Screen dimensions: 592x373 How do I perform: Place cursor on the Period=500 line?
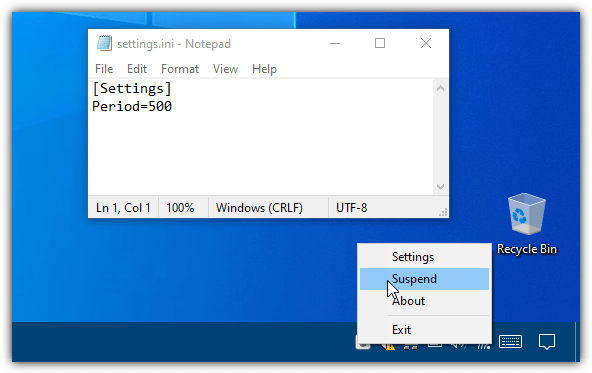132,106
